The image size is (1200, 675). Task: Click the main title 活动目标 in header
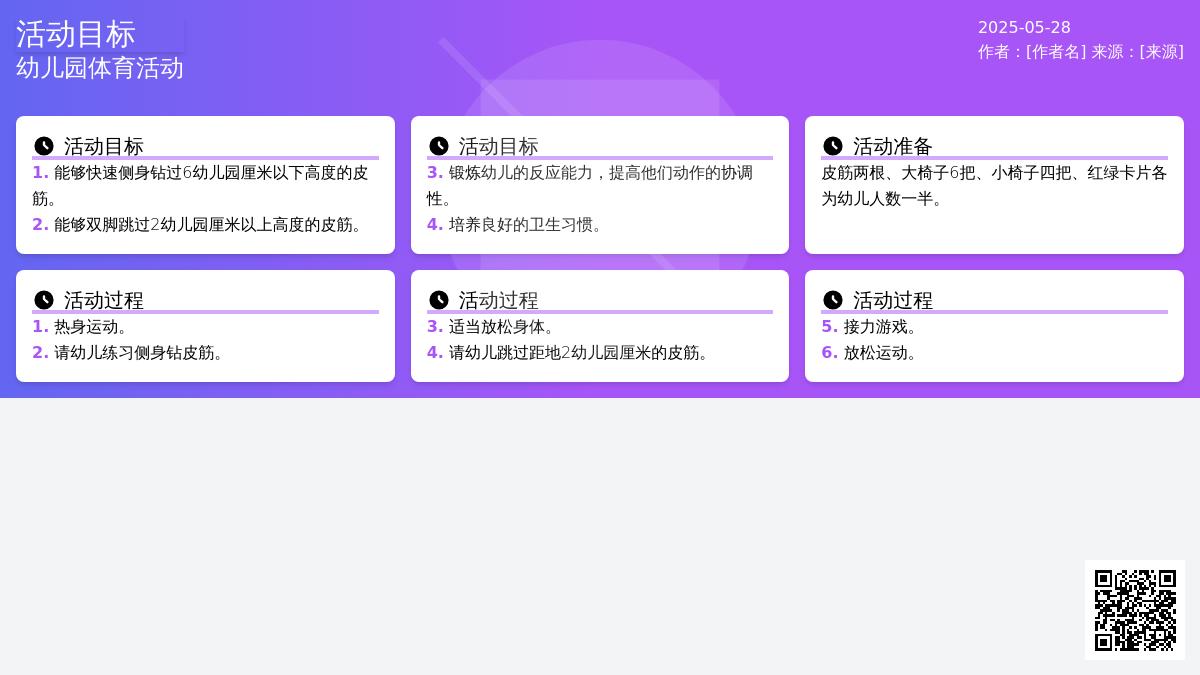pyautogui.click(x=76, y=34)
